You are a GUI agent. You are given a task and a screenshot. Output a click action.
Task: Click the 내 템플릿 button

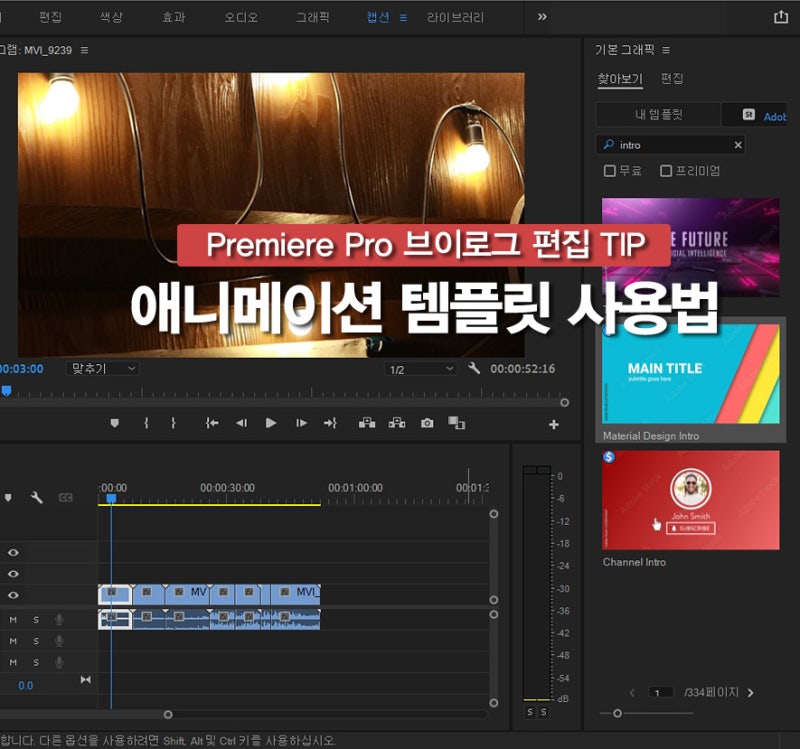659,115
